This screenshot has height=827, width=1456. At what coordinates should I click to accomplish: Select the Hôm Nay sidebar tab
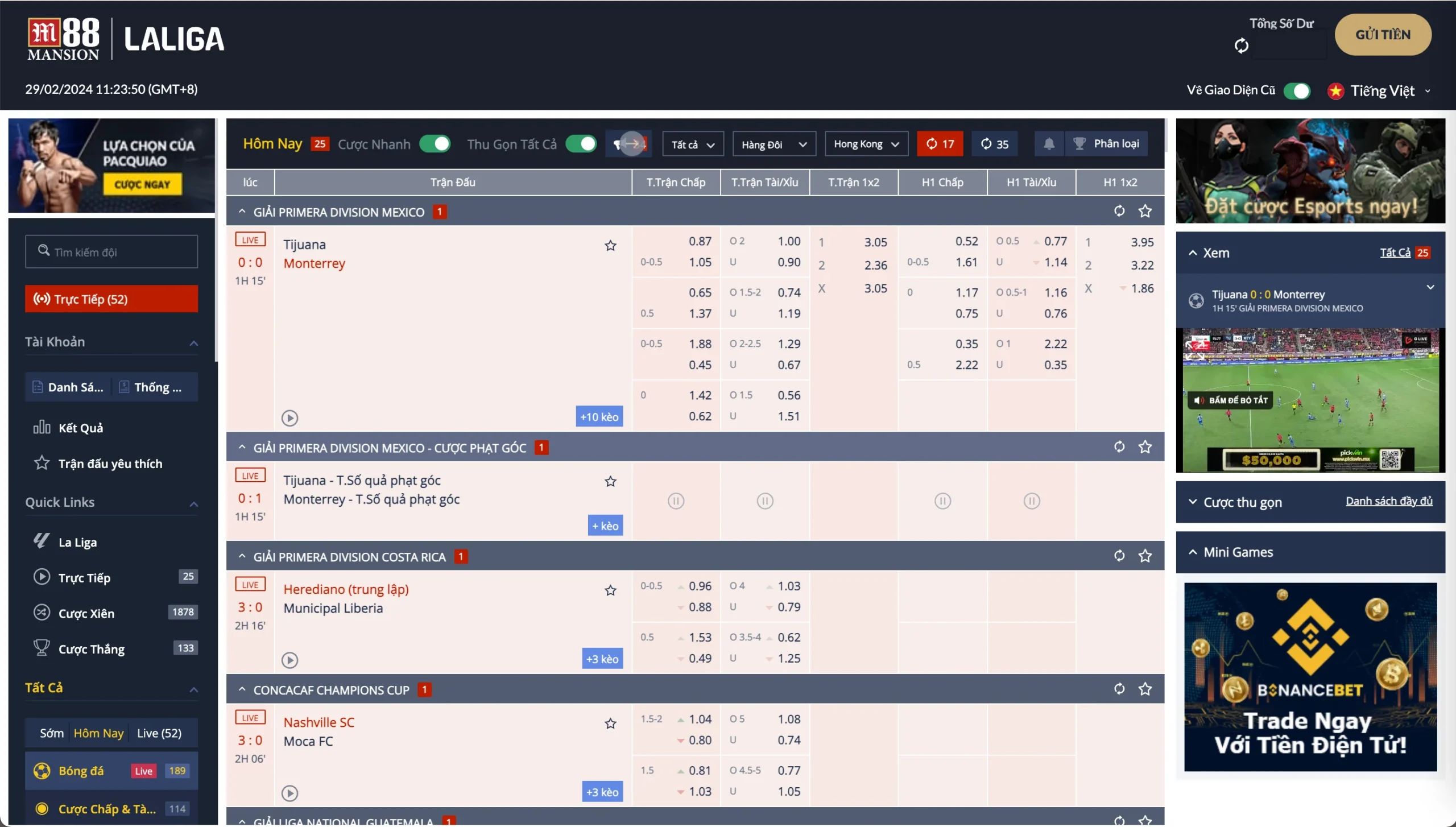click(98, 733)
